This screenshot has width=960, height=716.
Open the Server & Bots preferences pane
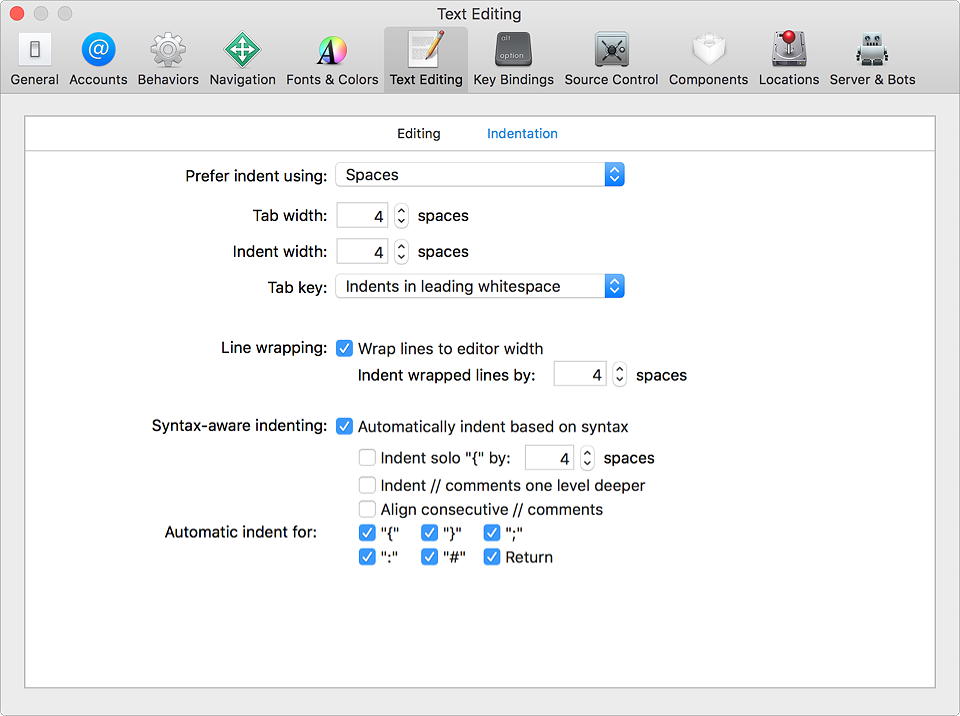click(x=872, y=59)
